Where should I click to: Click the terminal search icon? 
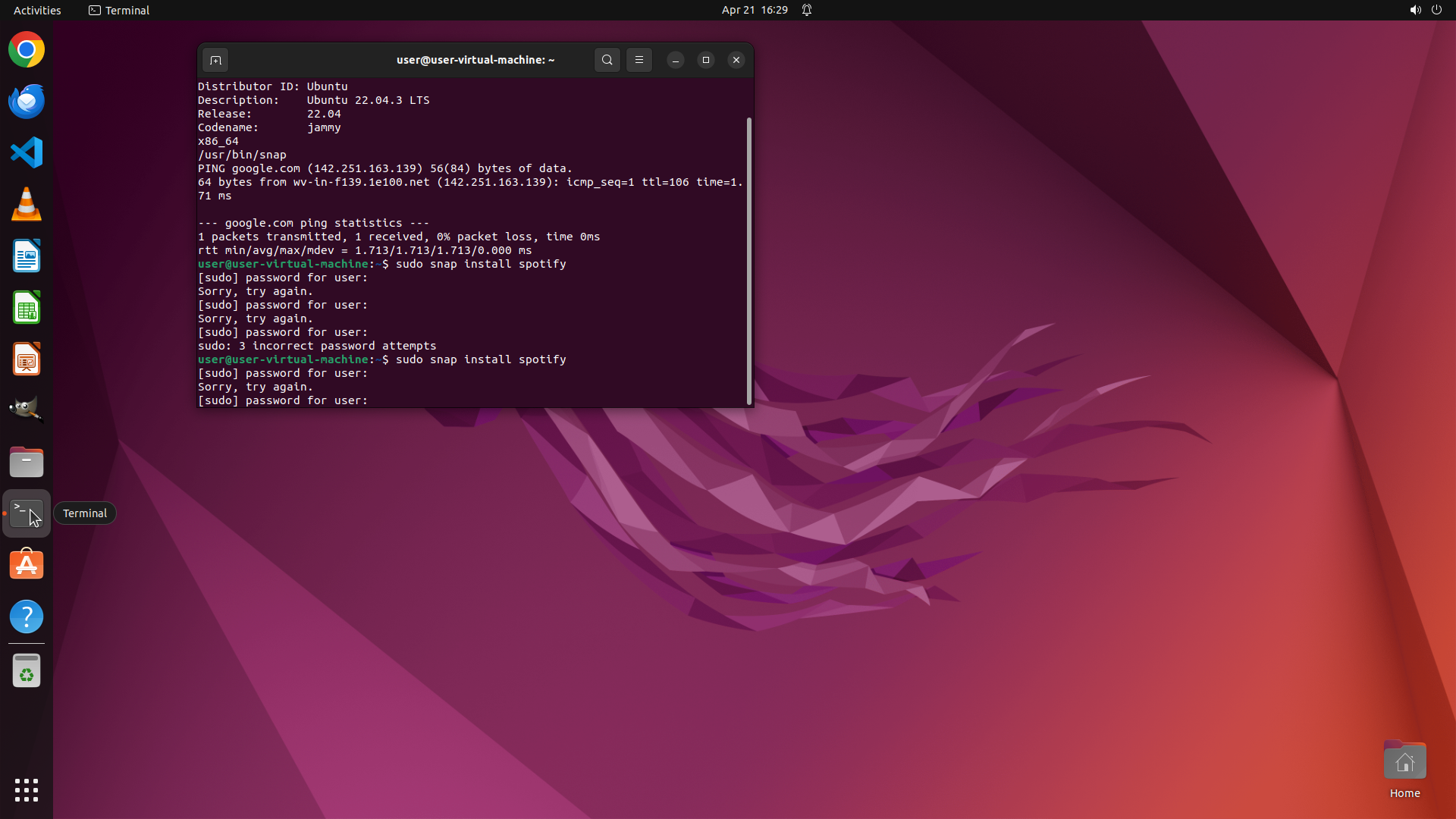point(607,60)
